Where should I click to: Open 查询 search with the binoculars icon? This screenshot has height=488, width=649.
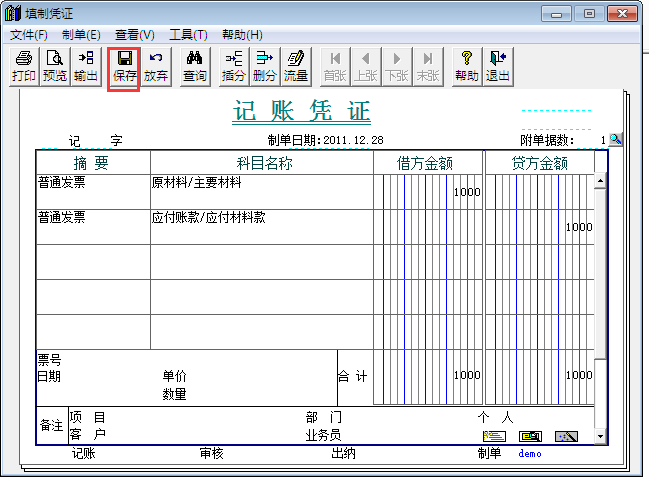point(195,66)
